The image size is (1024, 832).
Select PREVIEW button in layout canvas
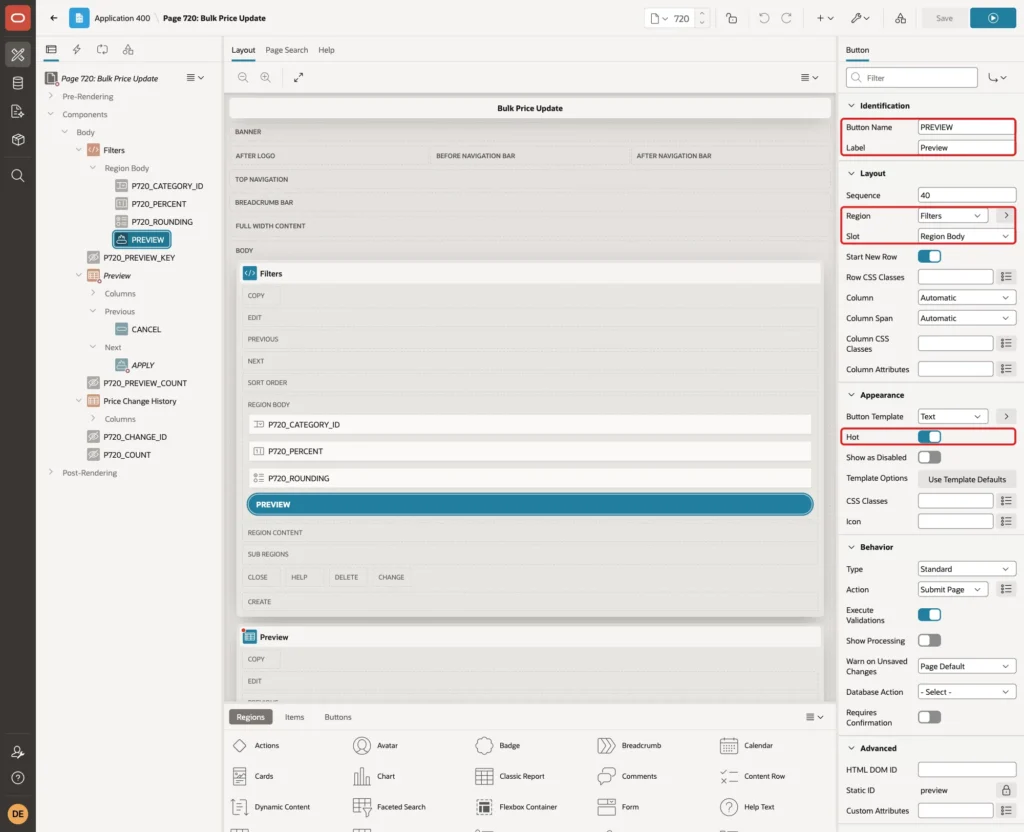coord(530,504)
